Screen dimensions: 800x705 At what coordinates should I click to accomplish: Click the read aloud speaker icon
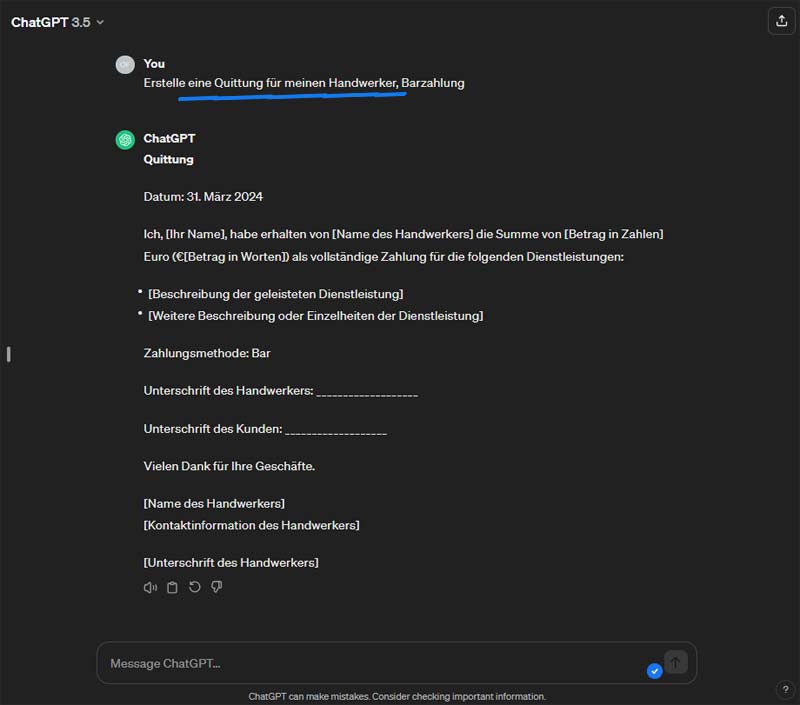(x=150, y=587)
